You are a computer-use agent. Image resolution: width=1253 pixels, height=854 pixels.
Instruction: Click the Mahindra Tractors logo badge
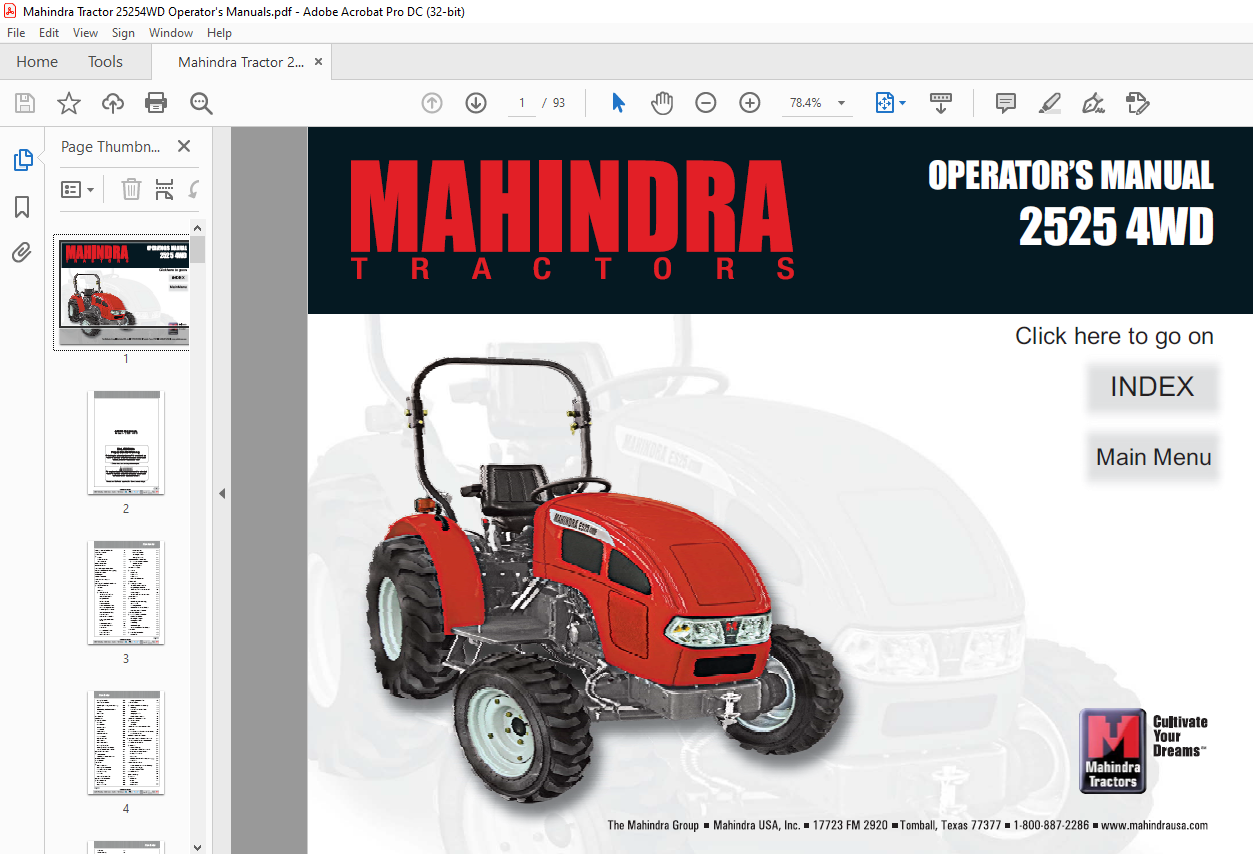[1112, 751]
